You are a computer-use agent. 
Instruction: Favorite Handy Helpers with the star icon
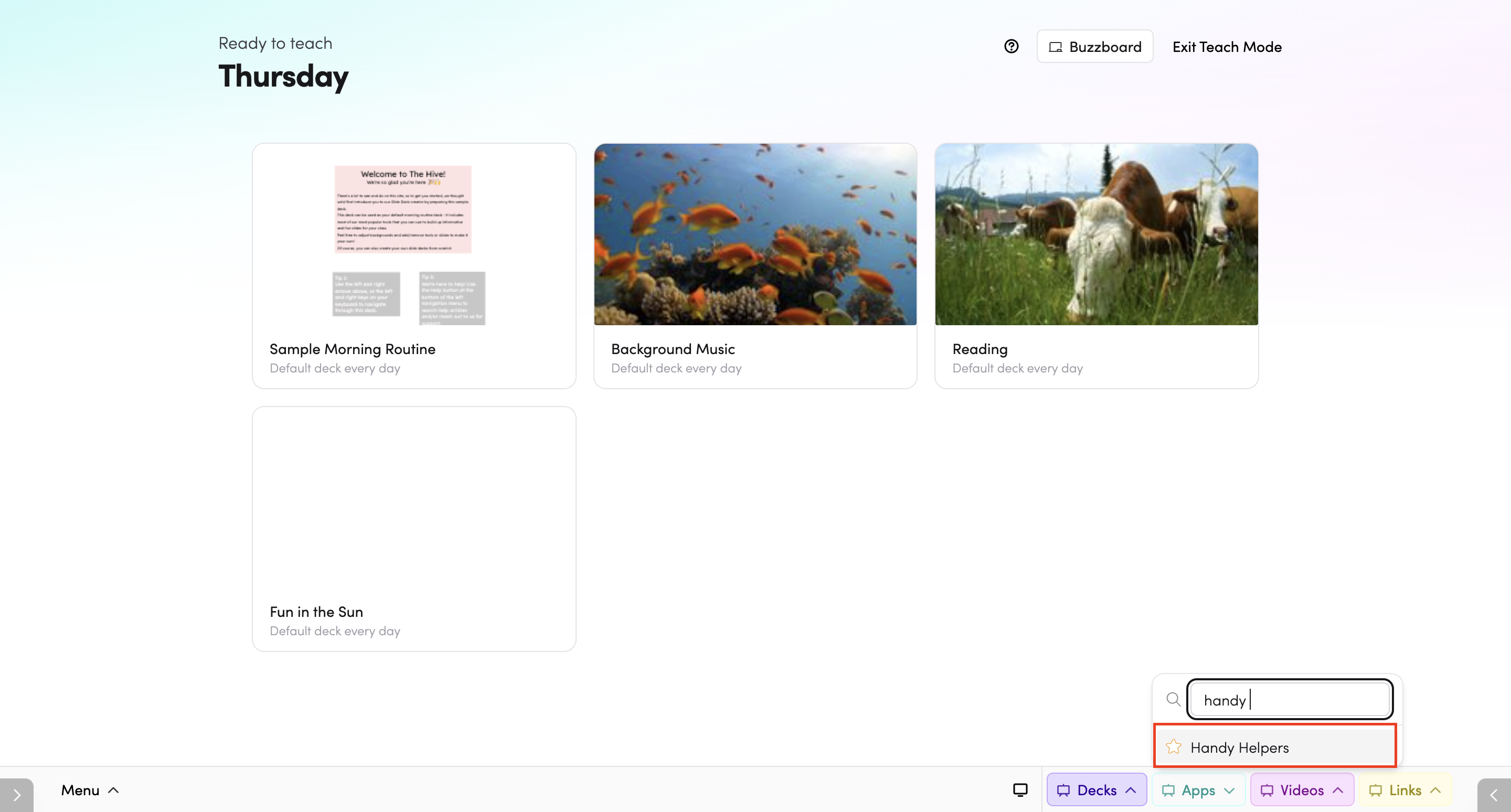(x=1173, y=747)
